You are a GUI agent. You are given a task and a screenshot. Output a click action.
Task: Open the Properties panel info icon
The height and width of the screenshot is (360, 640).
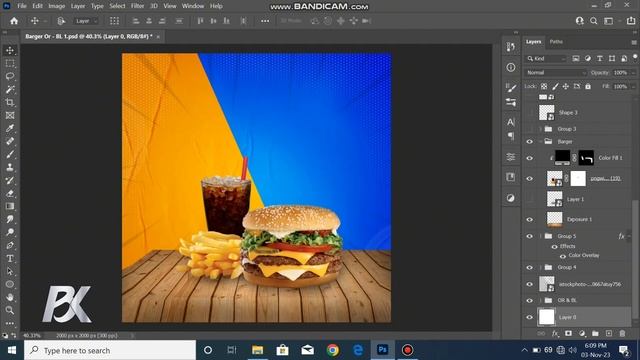pyautogui.click(x=511, y=67)
